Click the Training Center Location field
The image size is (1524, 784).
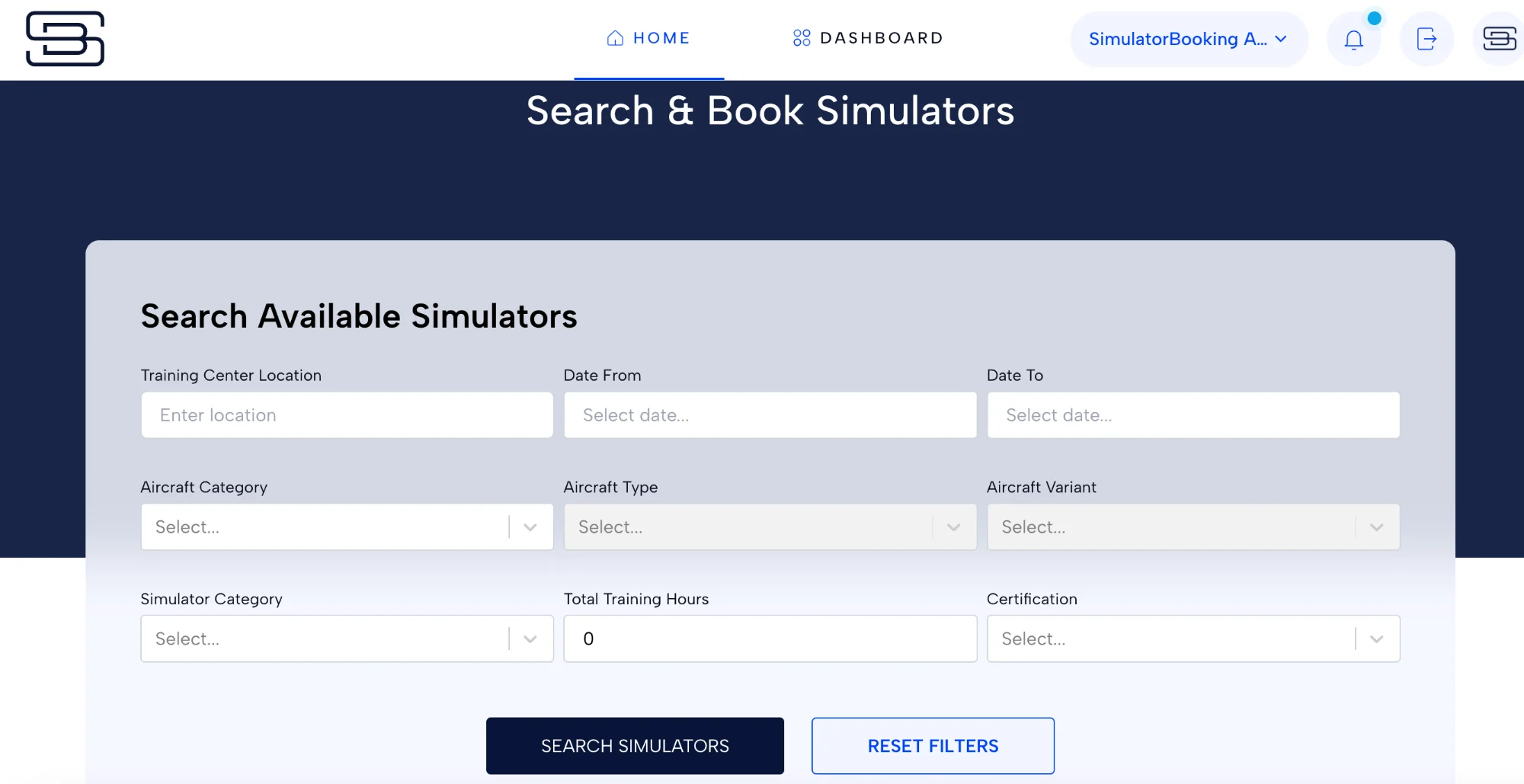[x=347, y=414]
